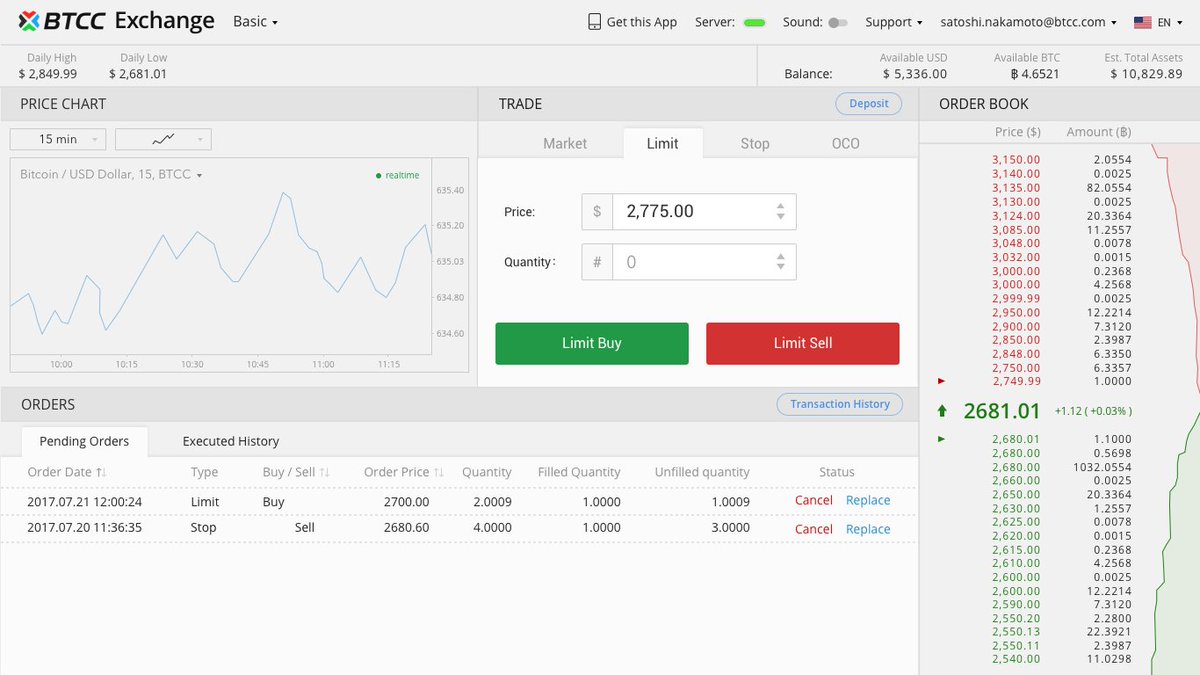Click the 1032.0554 amount in order book
This screenshot has width=1200, height=675.
[1102, 467]
